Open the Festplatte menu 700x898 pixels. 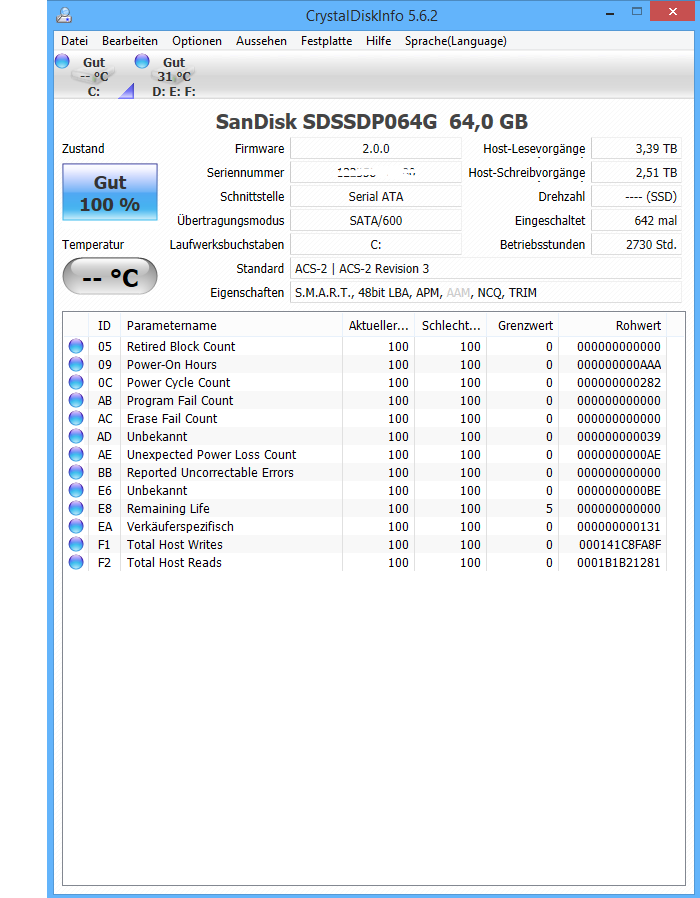coord(327,41)
